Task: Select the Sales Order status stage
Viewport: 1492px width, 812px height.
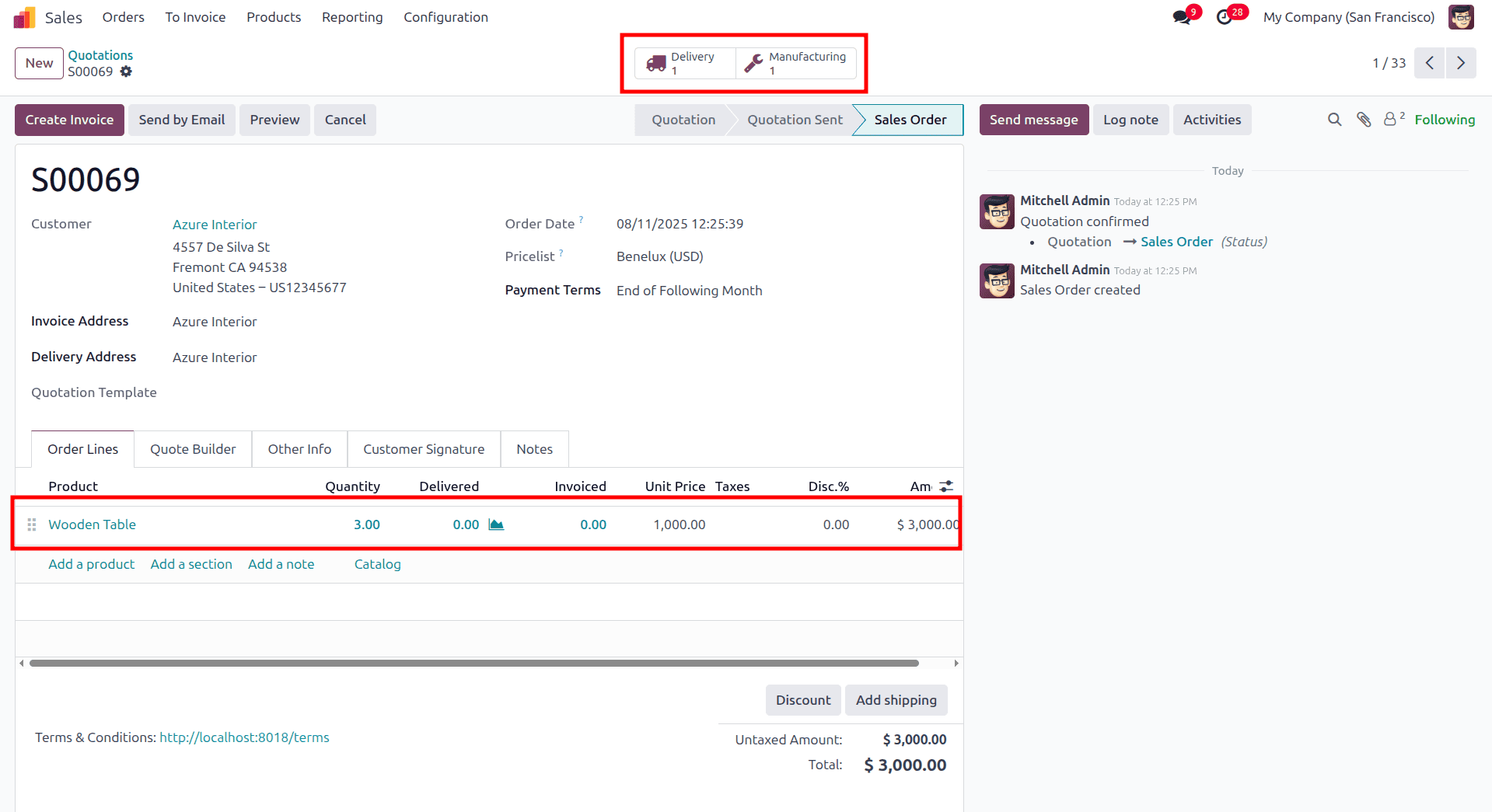Action: pos(910,120)
